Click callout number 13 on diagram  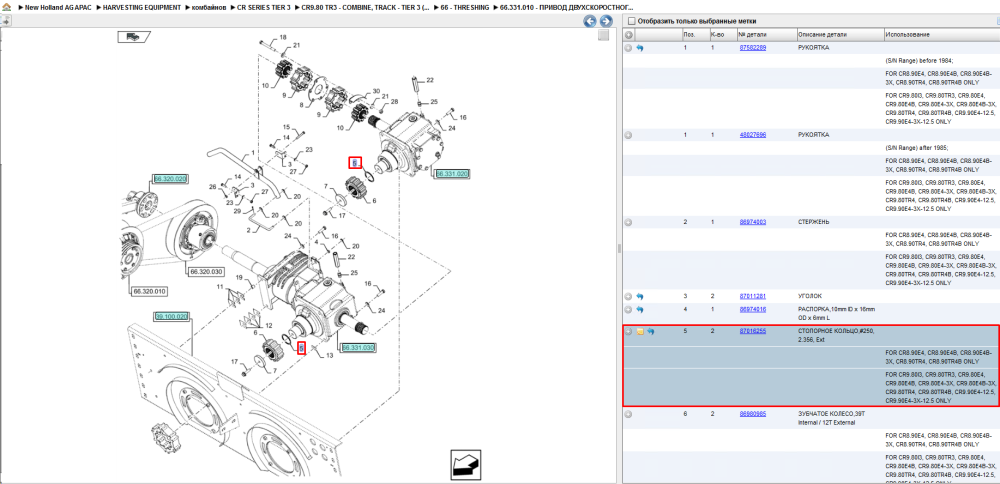329,356
